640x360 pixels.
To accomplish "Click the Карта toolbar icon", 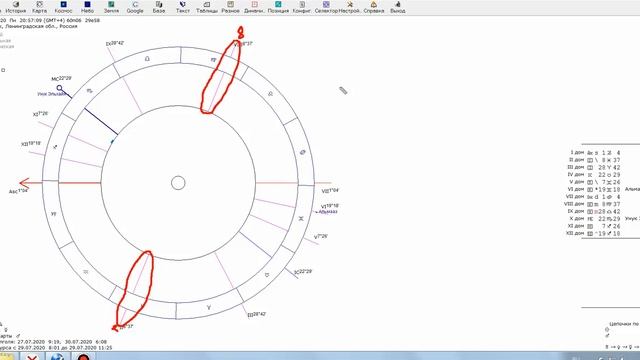I will pos(40,7).
